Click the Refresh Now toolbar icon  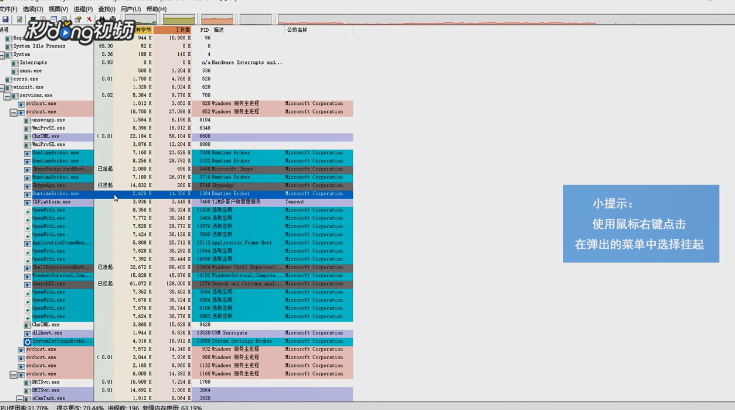coord(20,19)
